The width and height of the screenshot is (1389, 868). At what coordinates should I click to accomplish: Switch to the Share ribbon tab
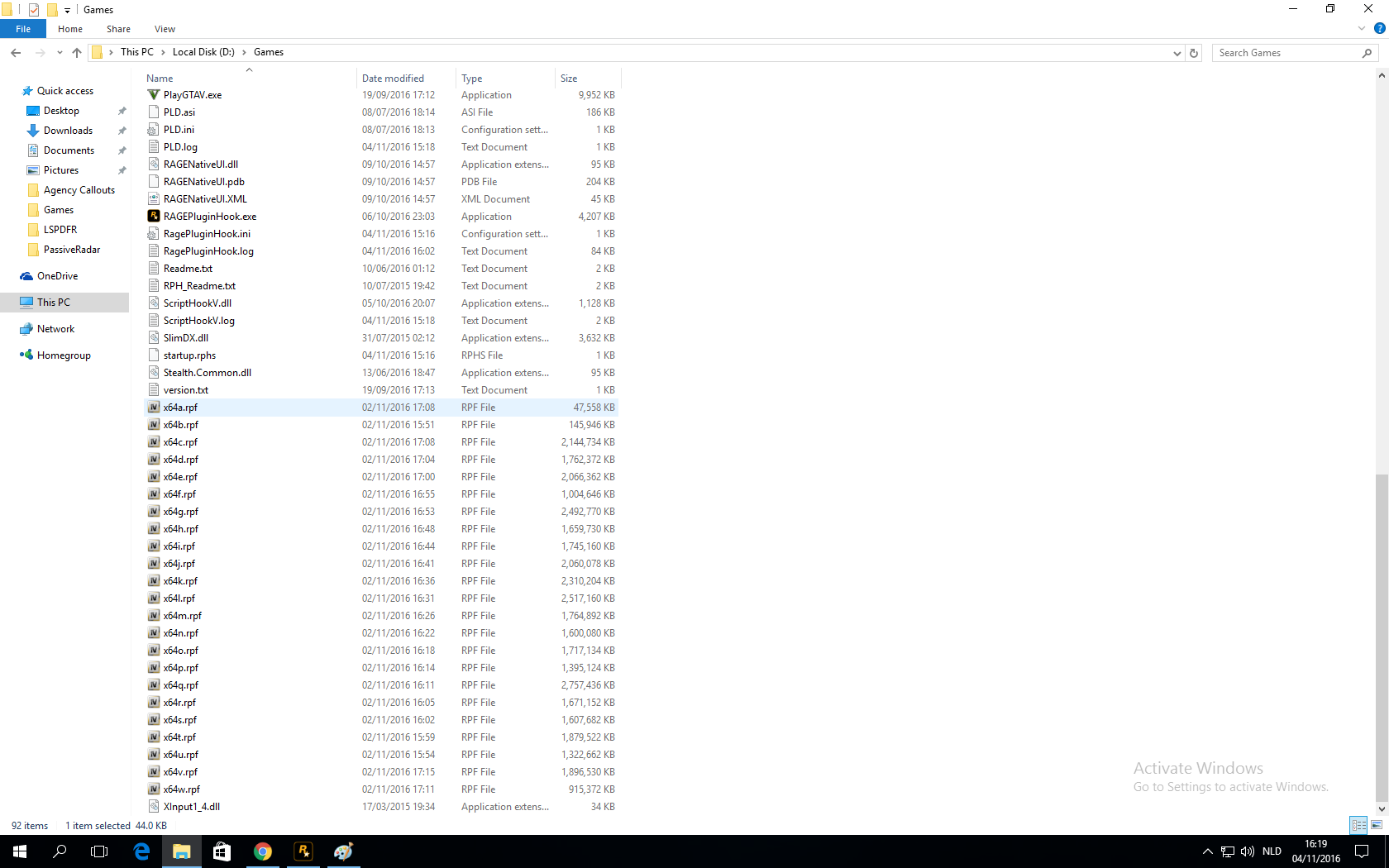pyautogui.click(x=118, y=29)
